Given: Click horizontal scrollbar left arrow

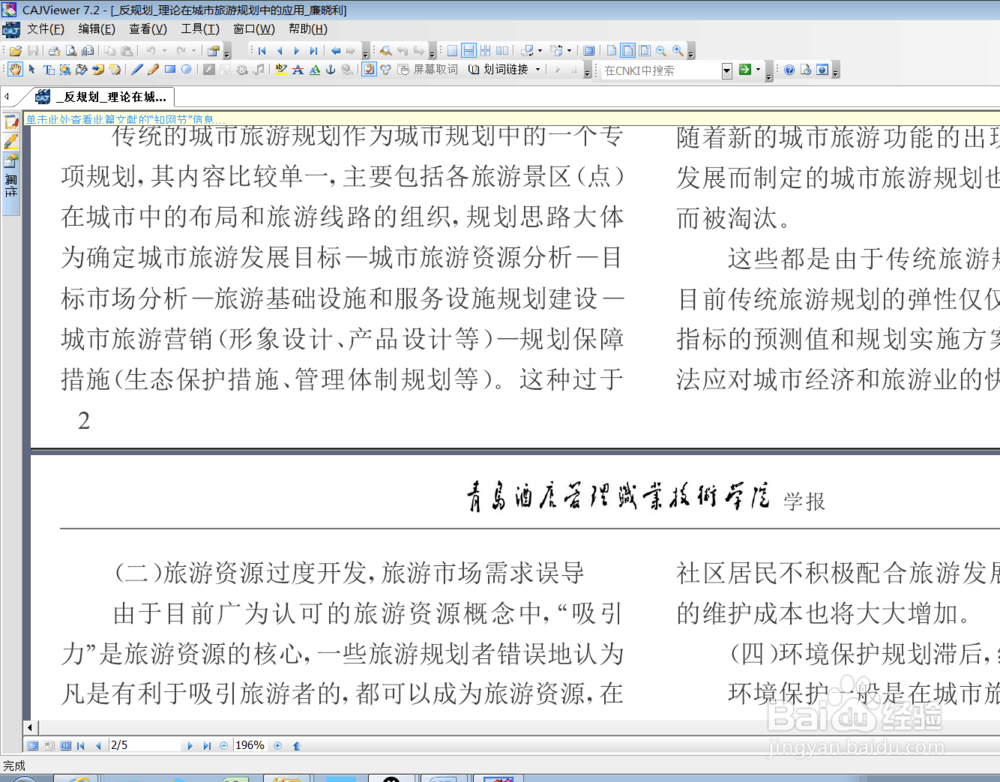Looking at the screenshot, I should tap(30, 727).
